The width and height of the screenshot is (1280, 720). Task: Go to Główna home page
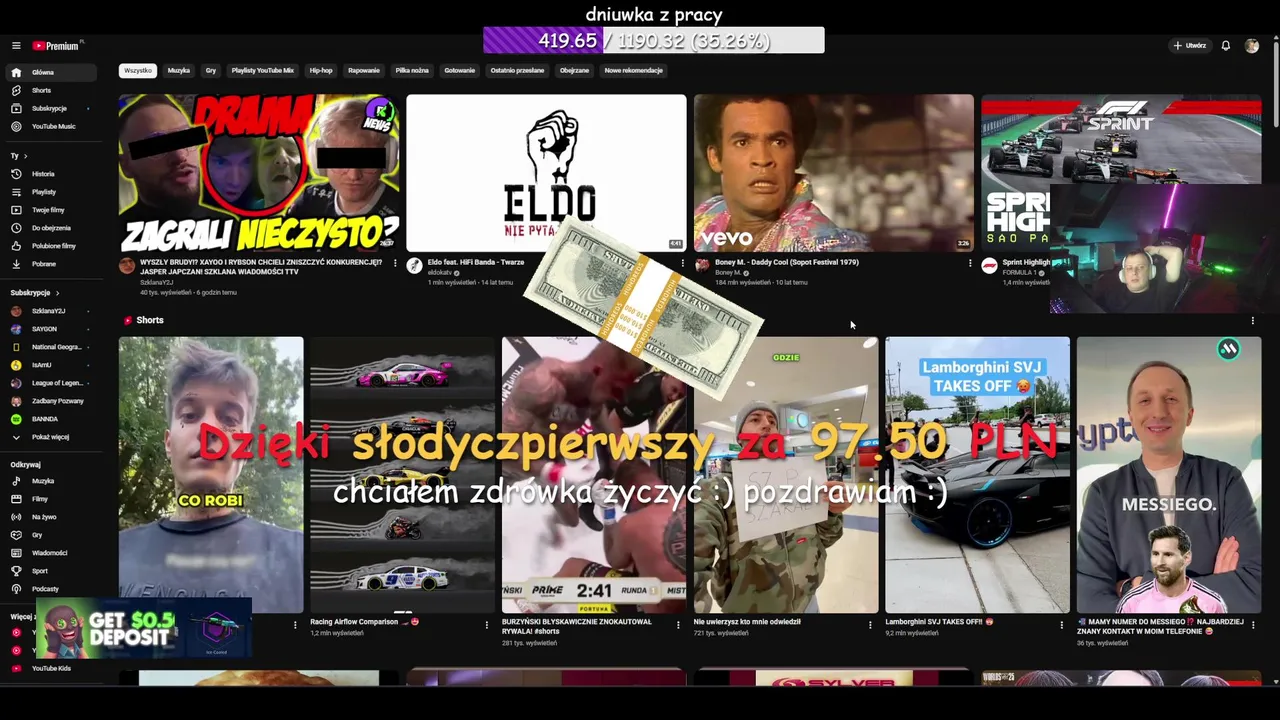pyautogui.click(x=53, y=73)
